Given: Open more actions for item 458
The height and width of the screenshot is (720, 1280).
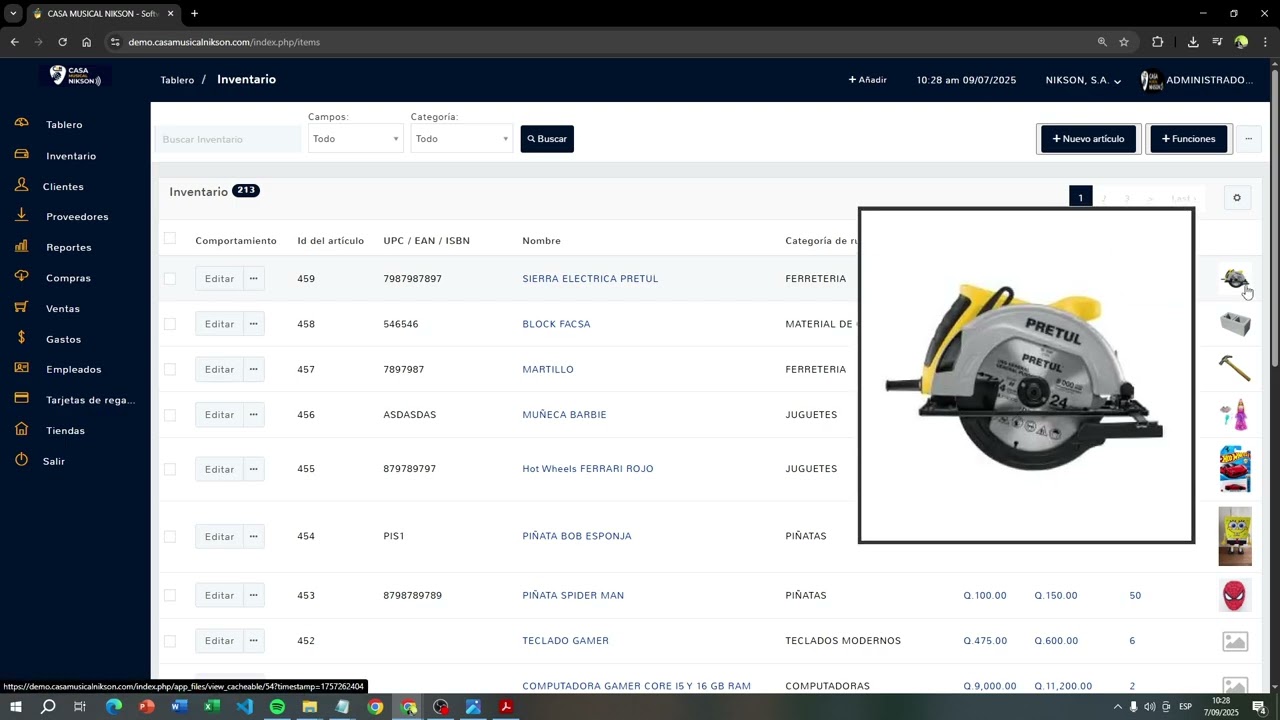Looking at the screenshot, I should pos(254,324).
